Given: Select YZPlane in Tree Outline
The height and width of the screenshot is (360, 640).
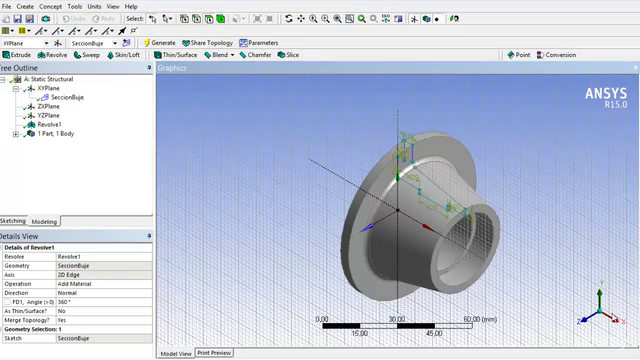Looking at the screenshot, I should coord(48,116).
